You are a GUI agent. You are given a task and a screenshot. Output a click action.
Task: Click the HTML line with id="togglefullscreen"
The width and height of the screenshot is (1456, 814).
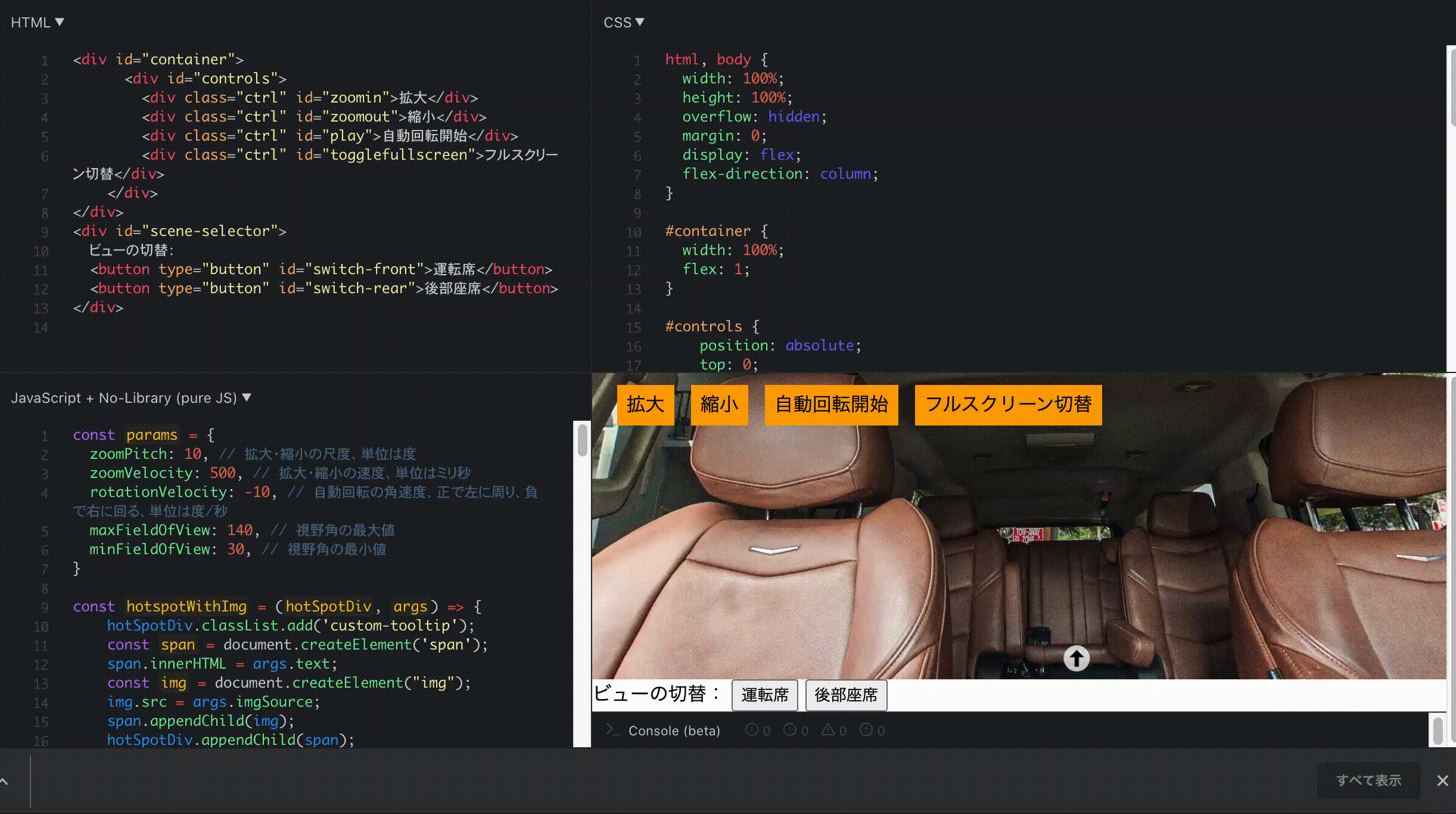[316, 164]
